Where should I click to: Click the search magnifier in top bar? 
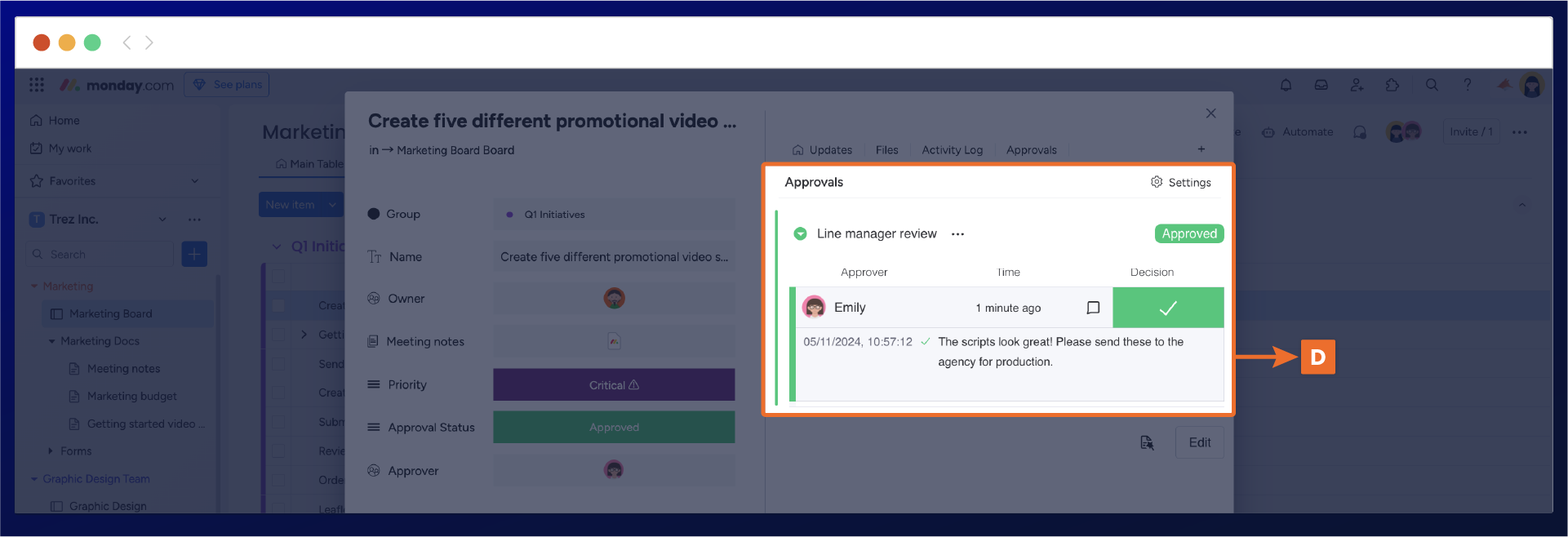point(1432,85)
